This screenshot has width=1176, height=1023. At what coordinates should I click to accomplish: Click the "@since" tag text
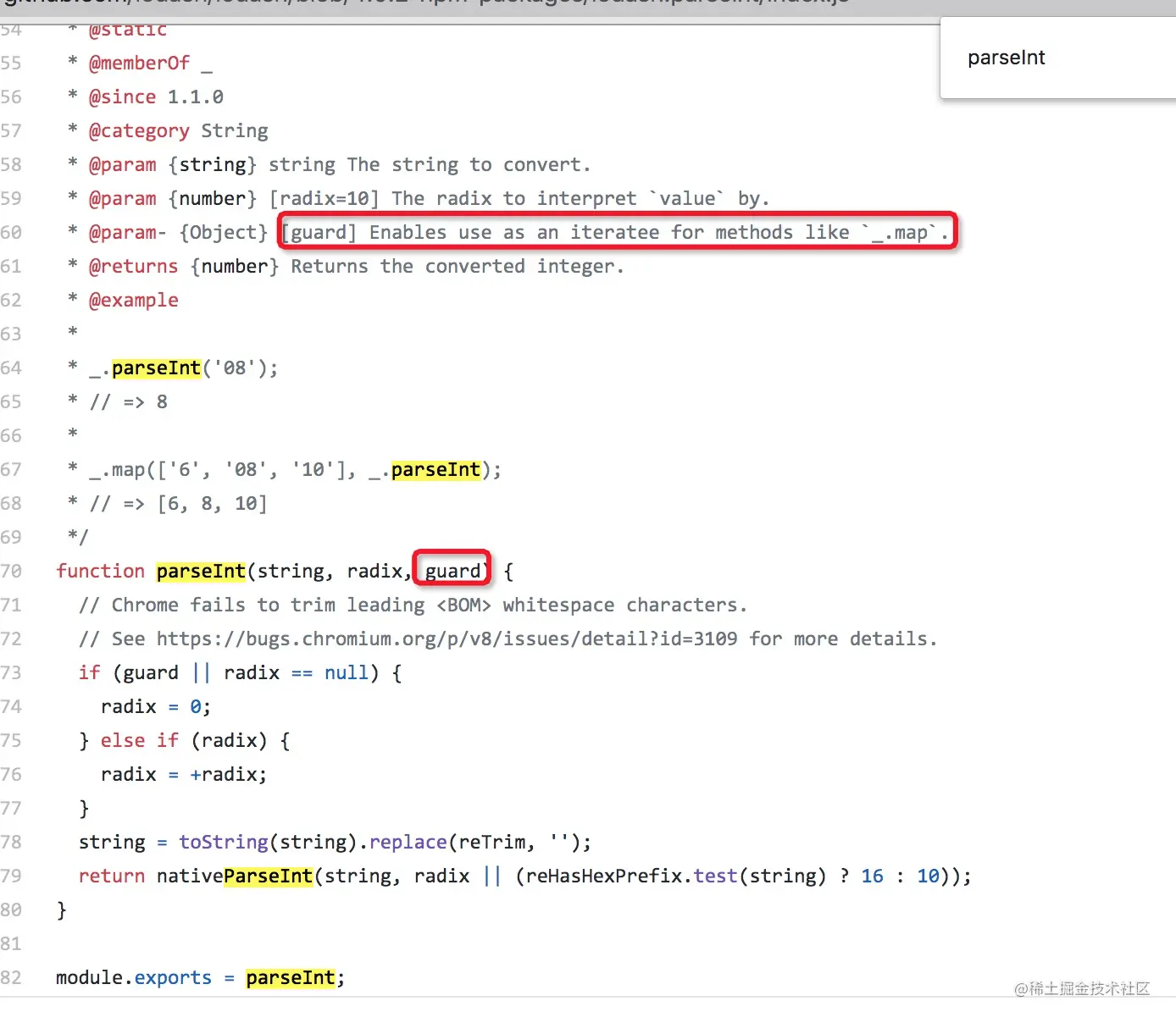pos(123,97)
